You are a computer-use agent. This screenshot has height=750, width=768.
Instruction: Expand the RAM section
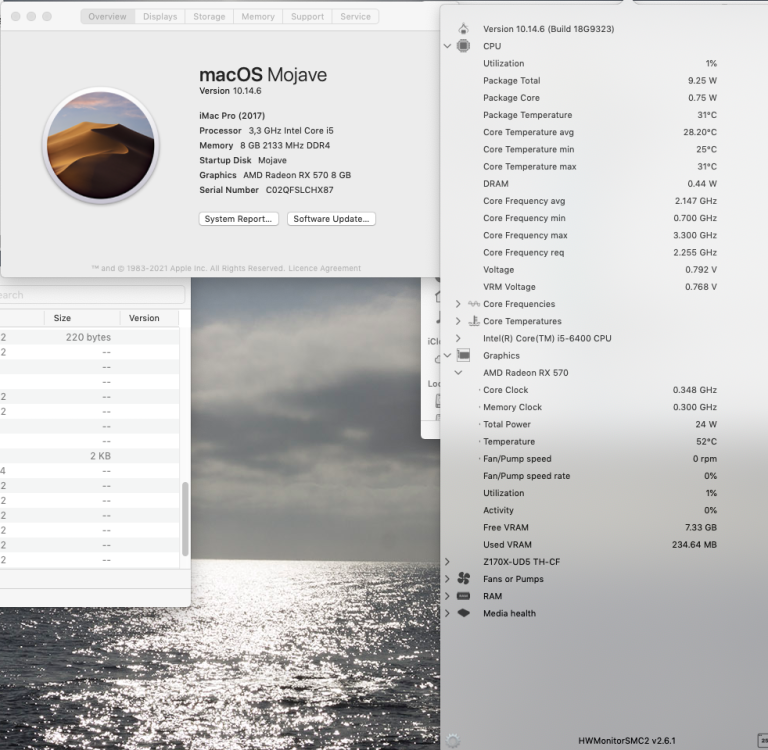447,596
